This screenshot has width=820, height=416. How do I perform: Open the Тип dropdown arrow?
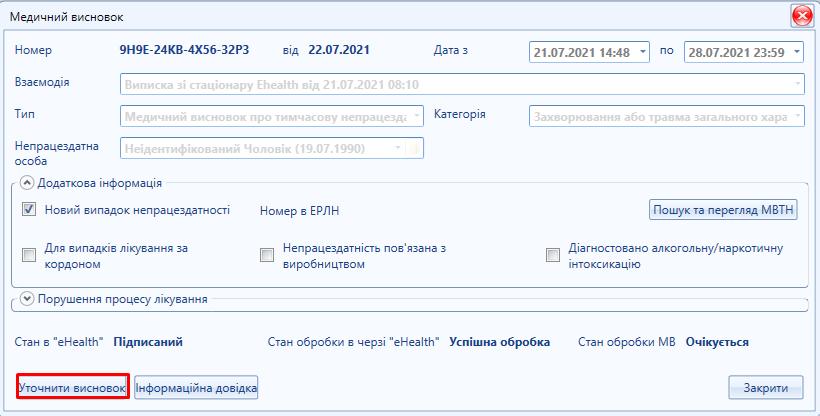coord(417,116)
